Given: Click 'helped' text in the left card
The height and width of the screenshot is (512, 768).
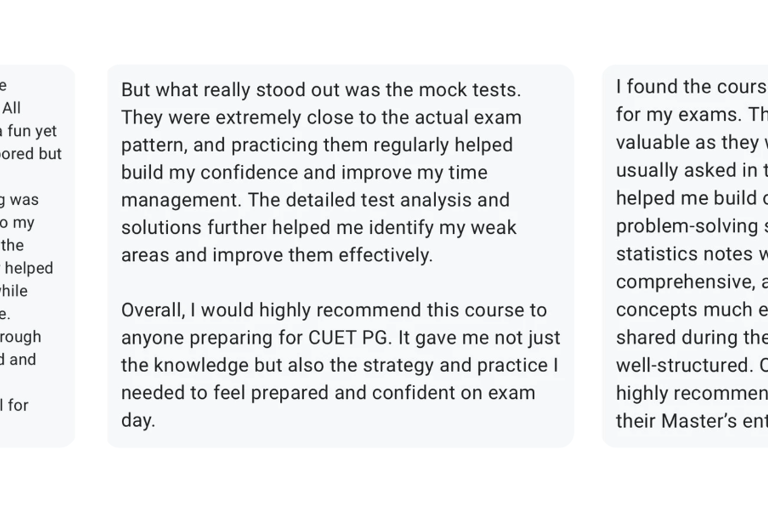Looking at the screenshot, I should [29, 268].
